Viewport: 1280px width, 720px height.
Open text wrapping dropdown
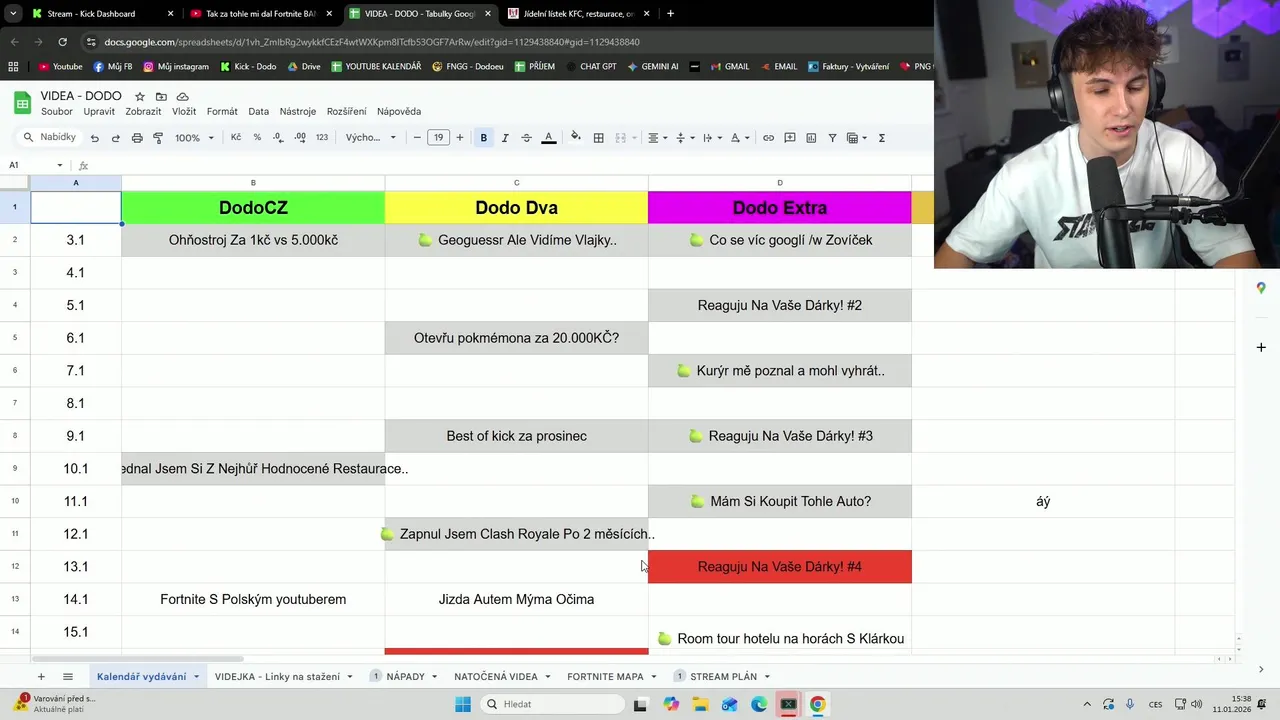click(711, 138)
